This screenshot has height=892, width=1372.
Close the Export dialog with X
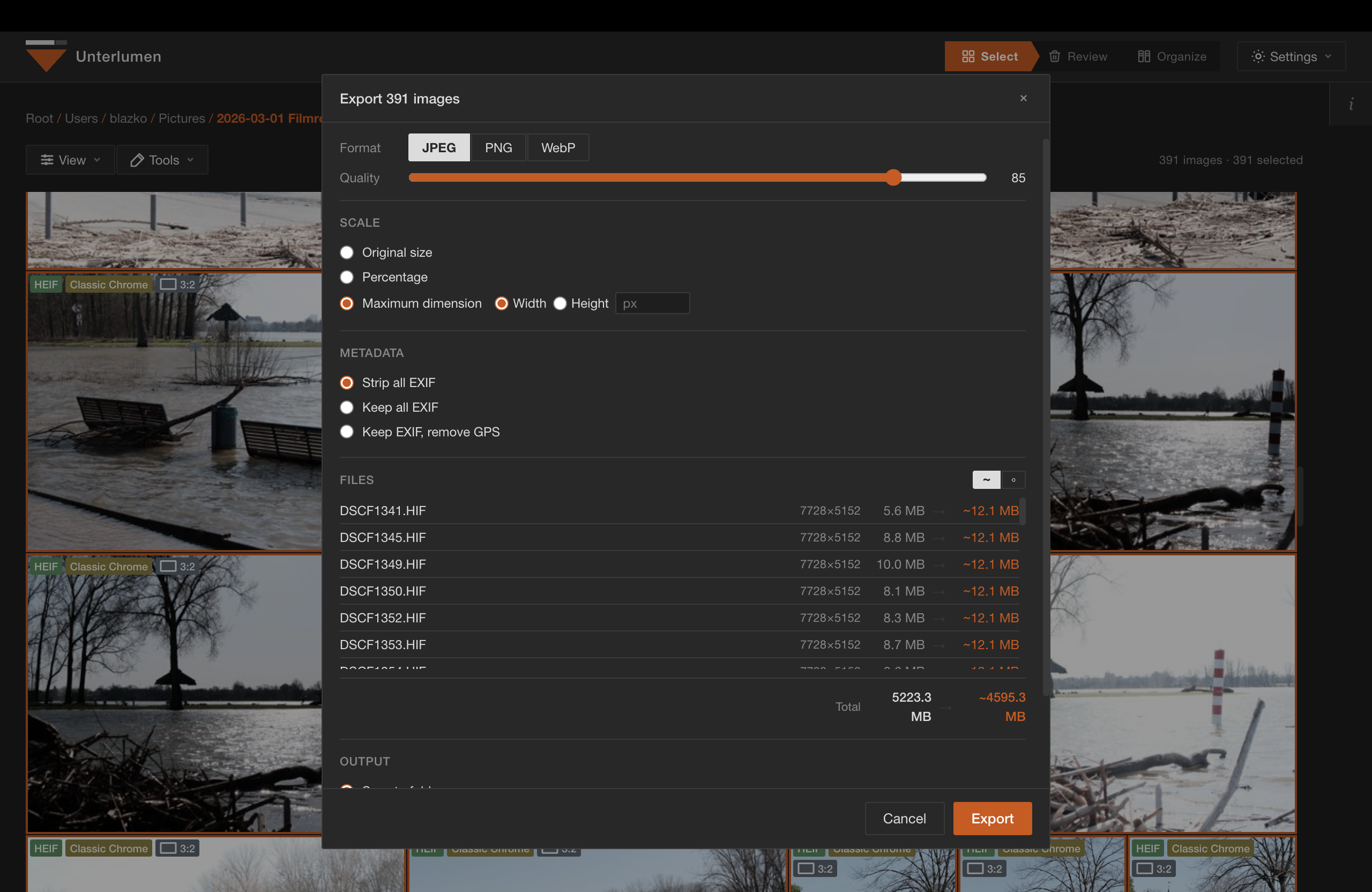[x=1023, y=98]
